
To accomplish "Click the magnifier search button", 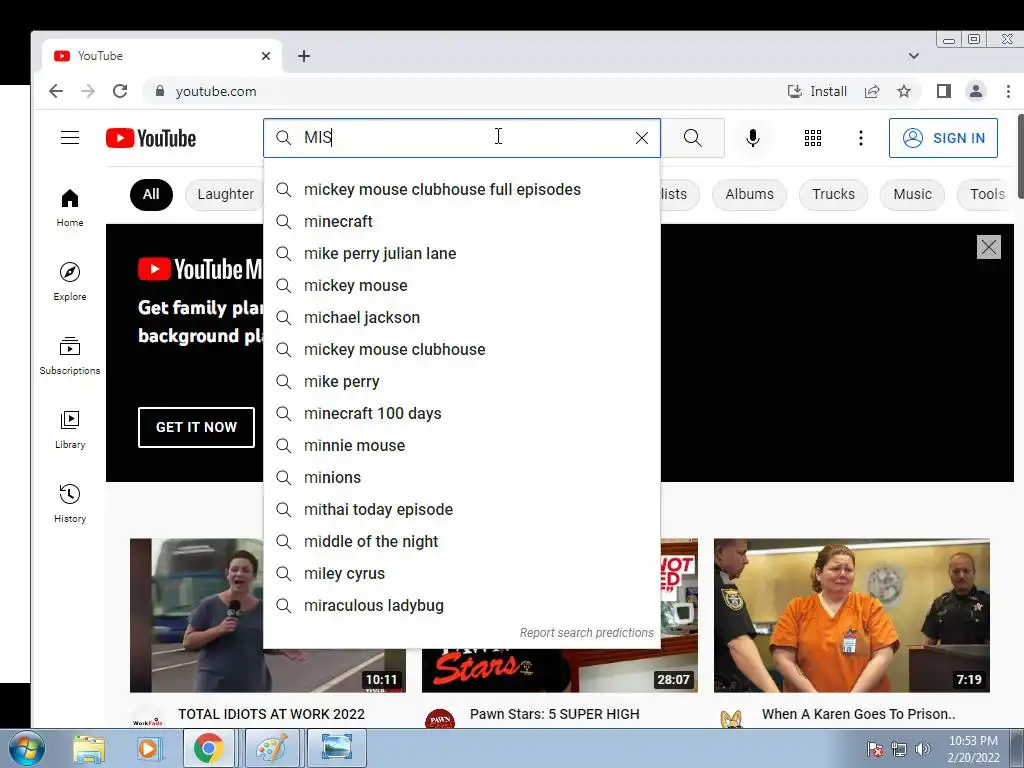I will [693, 138].
